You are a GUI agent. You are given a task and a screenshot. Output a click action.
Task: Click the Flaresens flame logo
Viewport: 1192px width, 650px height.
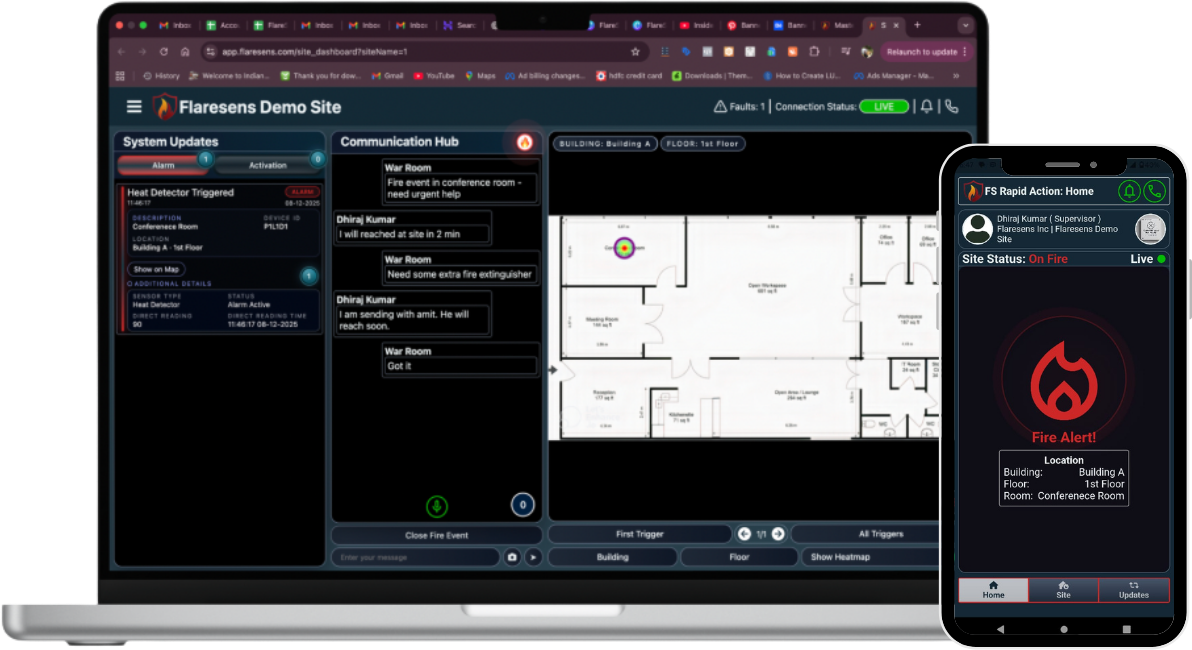164,106
